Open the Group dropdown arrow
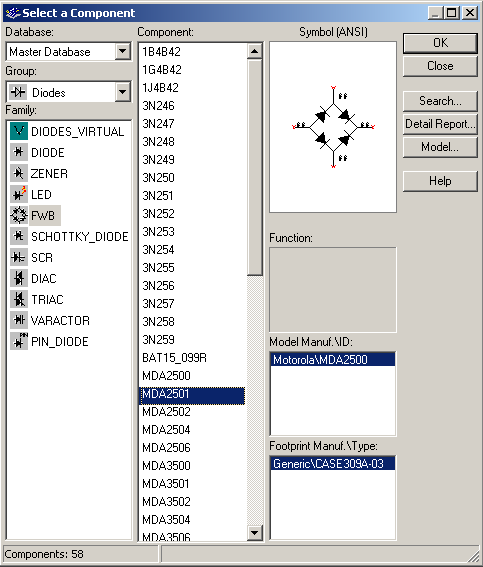 tap(123, 92)
